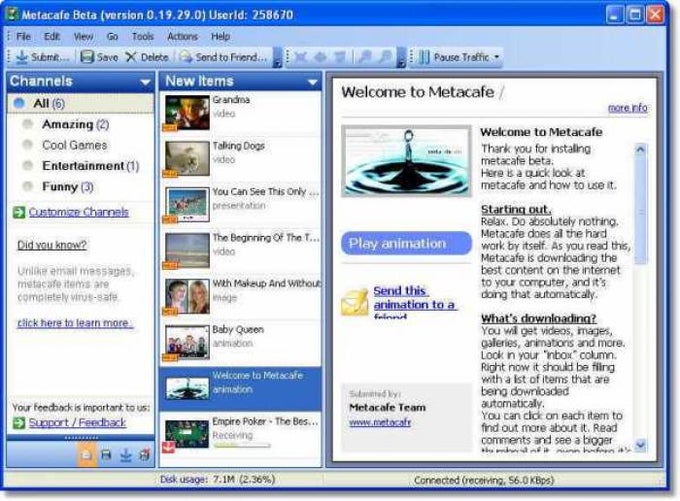Select The Beginning Of The T... video thumbnail

click(x=187, y=251)
